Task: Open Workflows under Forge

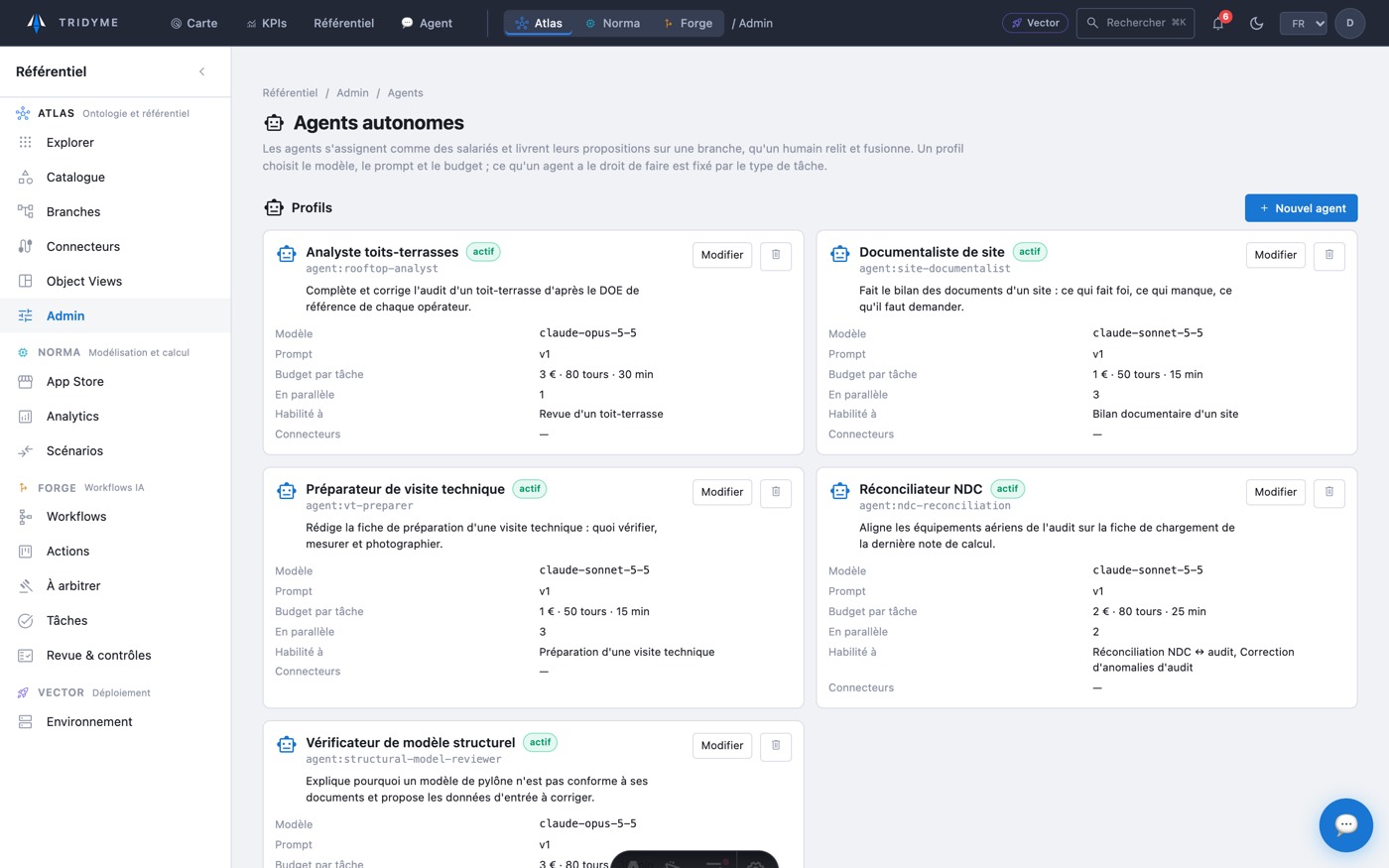Action: 115,516
